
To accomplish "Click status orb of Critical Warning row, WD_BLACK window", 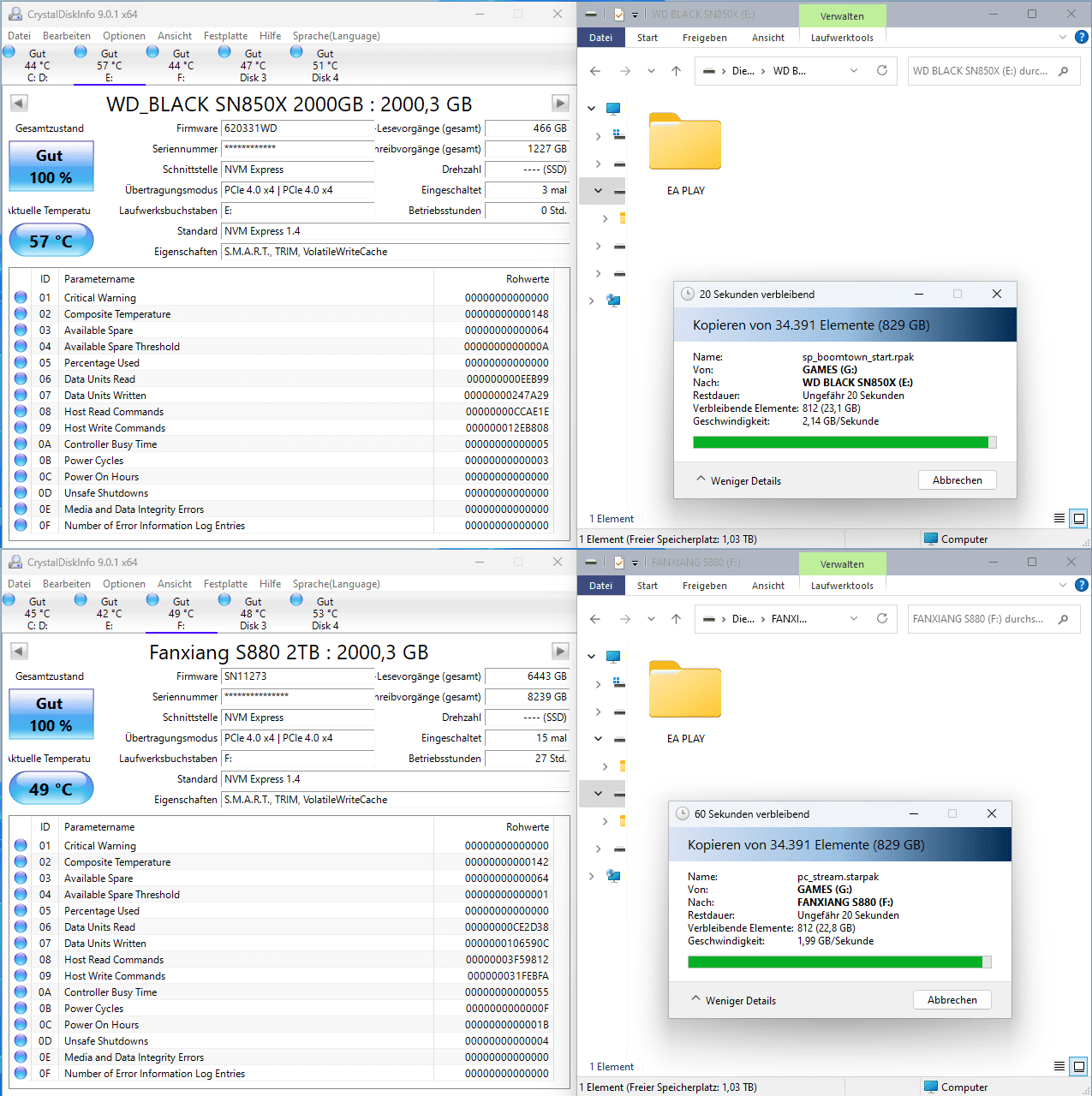I will point(21,297).
